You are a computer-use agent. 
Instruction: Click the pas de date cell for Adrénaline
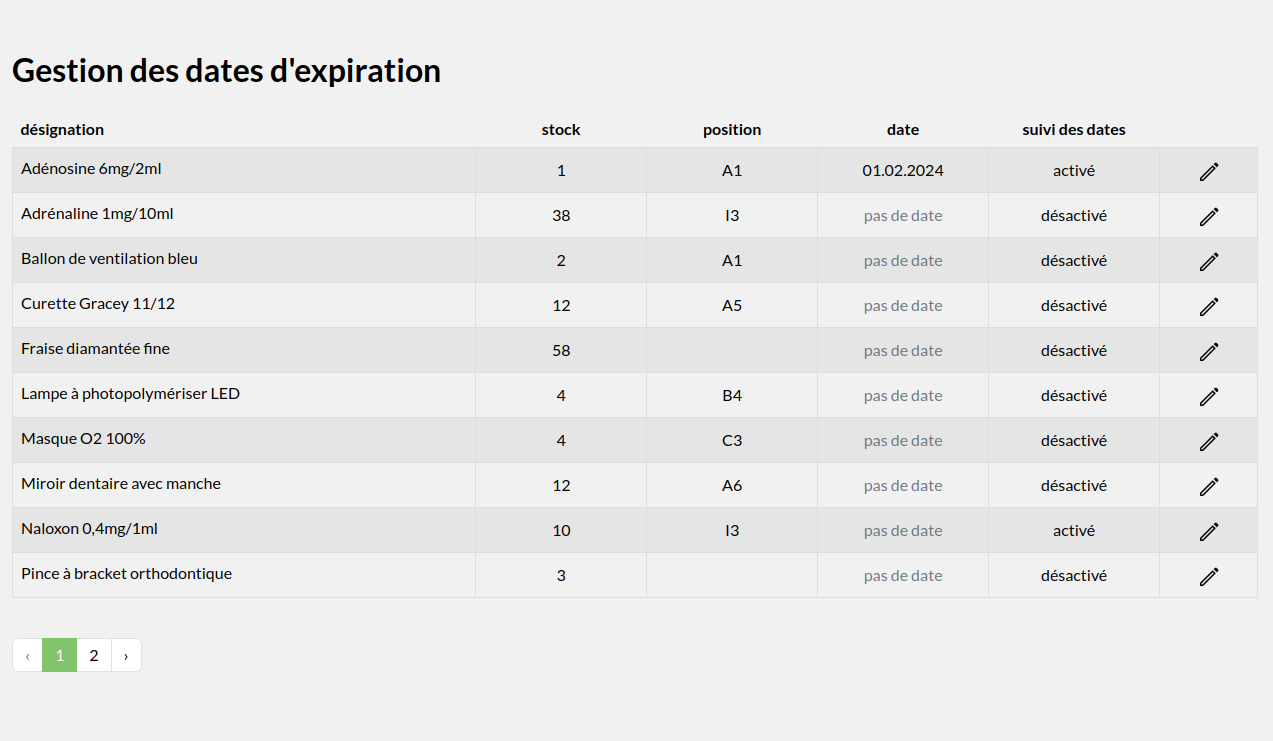point(903,216)
